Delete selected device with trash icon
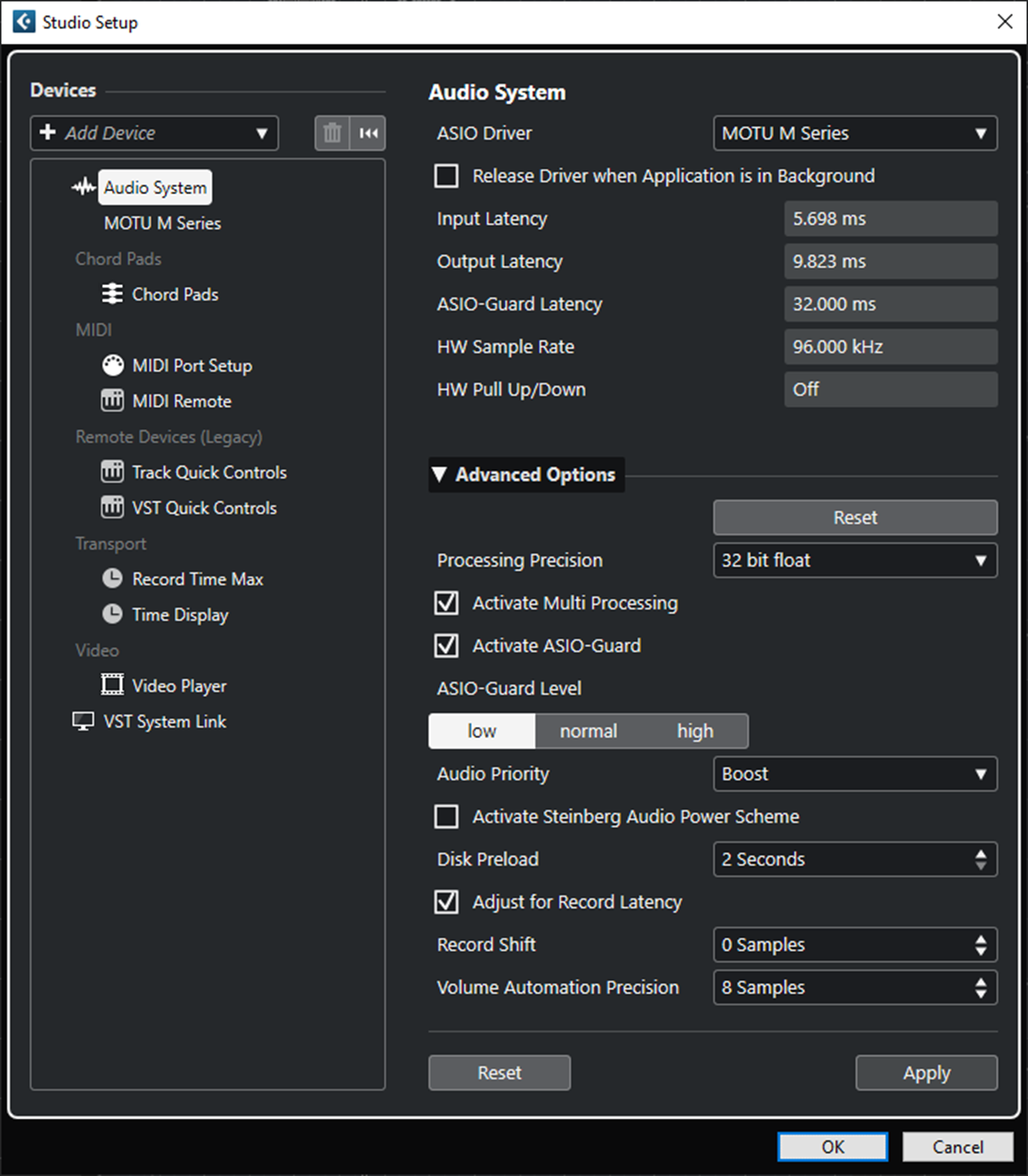 pos(332,133)
